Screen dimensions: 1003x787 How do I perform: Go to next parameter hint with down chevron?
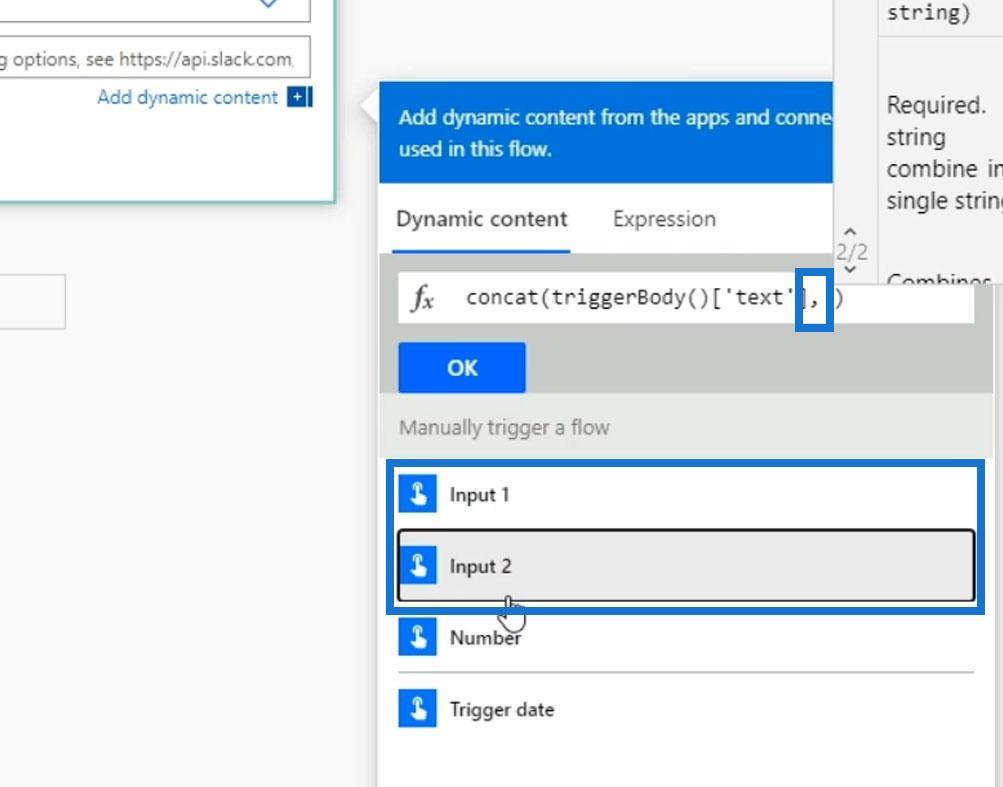point(850,269)
